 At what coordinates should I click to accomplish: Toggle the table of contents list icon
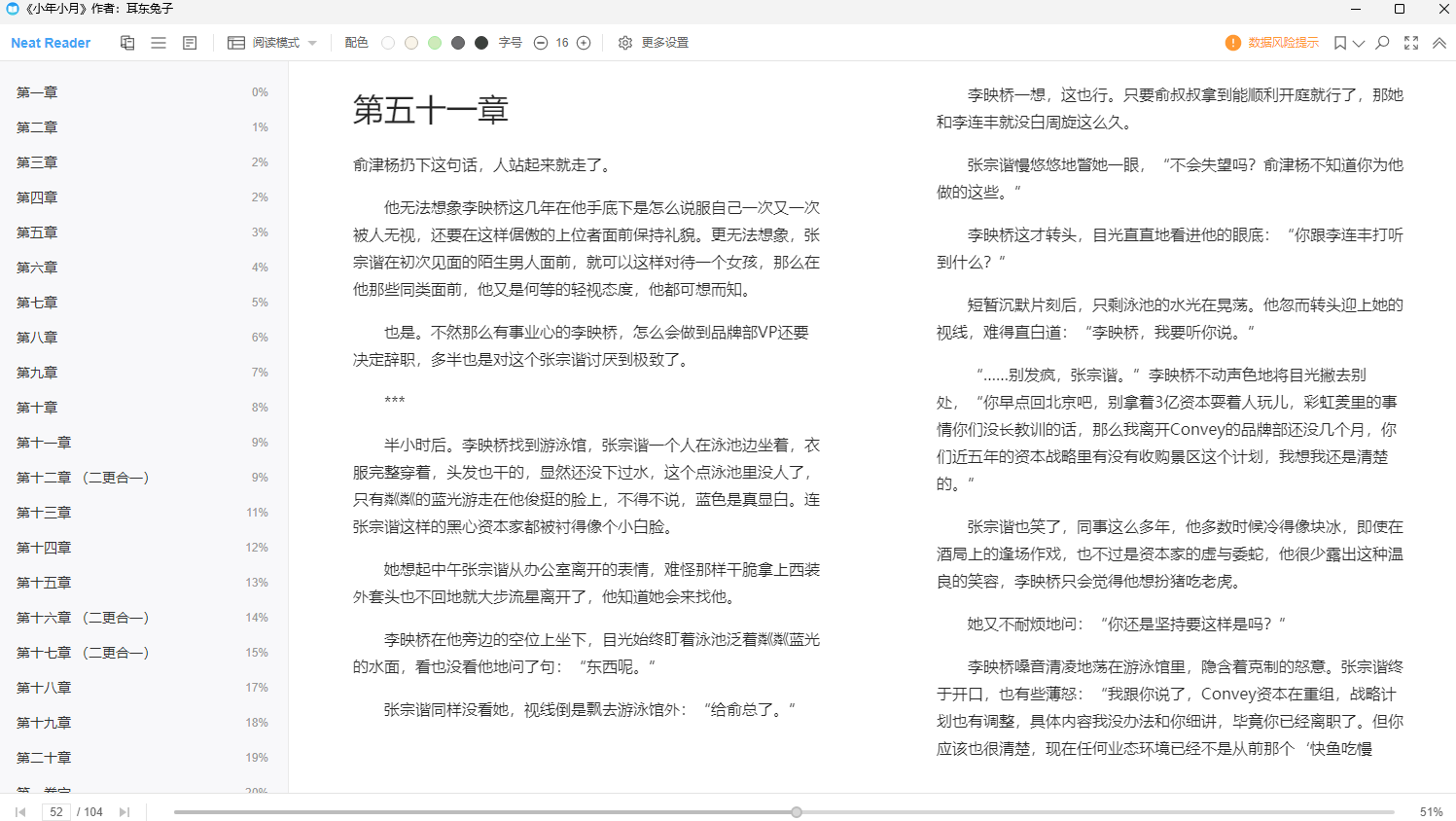(159, 43)
